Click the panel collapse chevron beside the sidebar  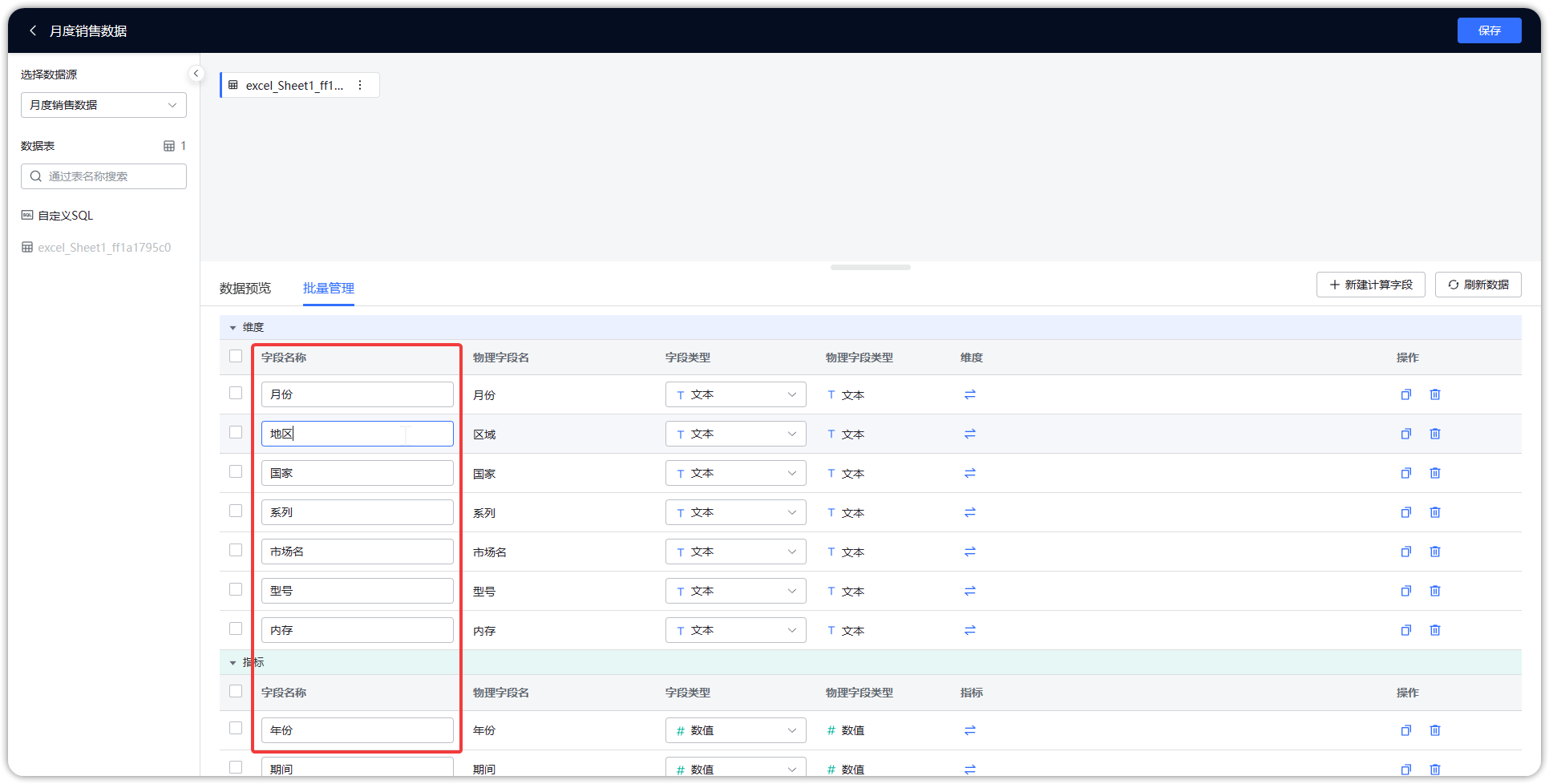(x=196, y=73)
